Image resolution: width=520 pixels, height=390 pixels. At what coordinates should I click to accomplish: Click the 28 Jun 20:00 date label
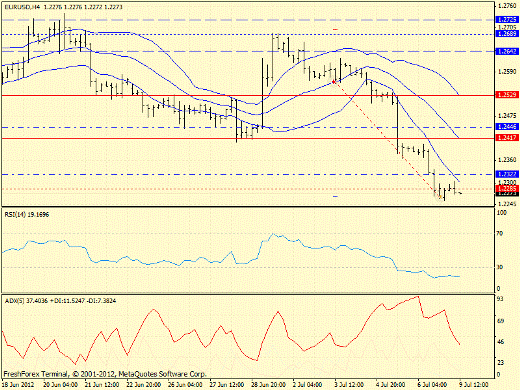tap(268, 385)
